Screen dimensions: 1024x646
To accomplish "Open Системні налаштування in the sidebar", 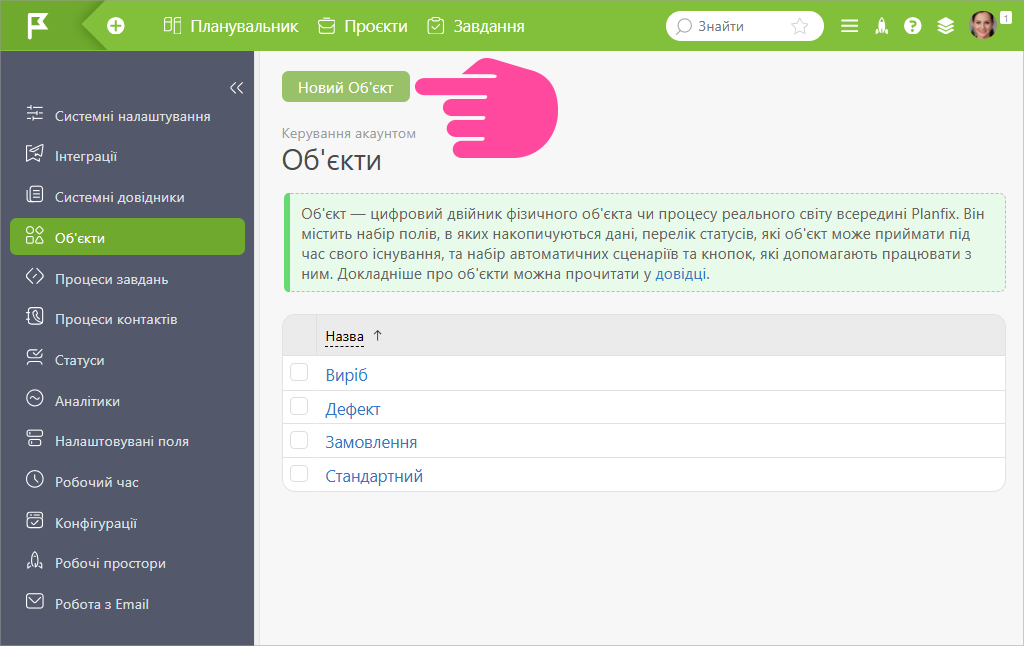I will pos(133,116).
